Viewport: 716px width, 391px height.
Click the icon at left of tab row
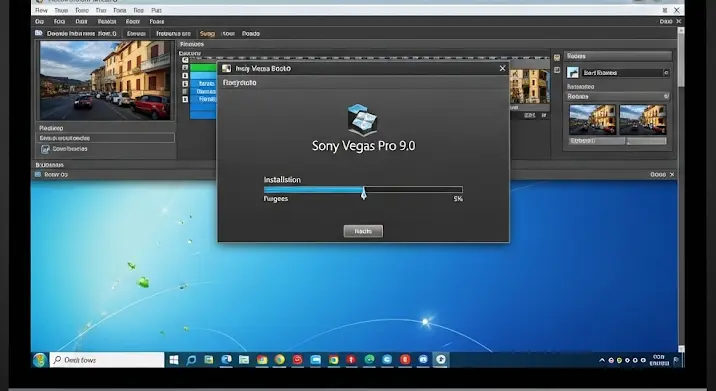tap(39, 33)
